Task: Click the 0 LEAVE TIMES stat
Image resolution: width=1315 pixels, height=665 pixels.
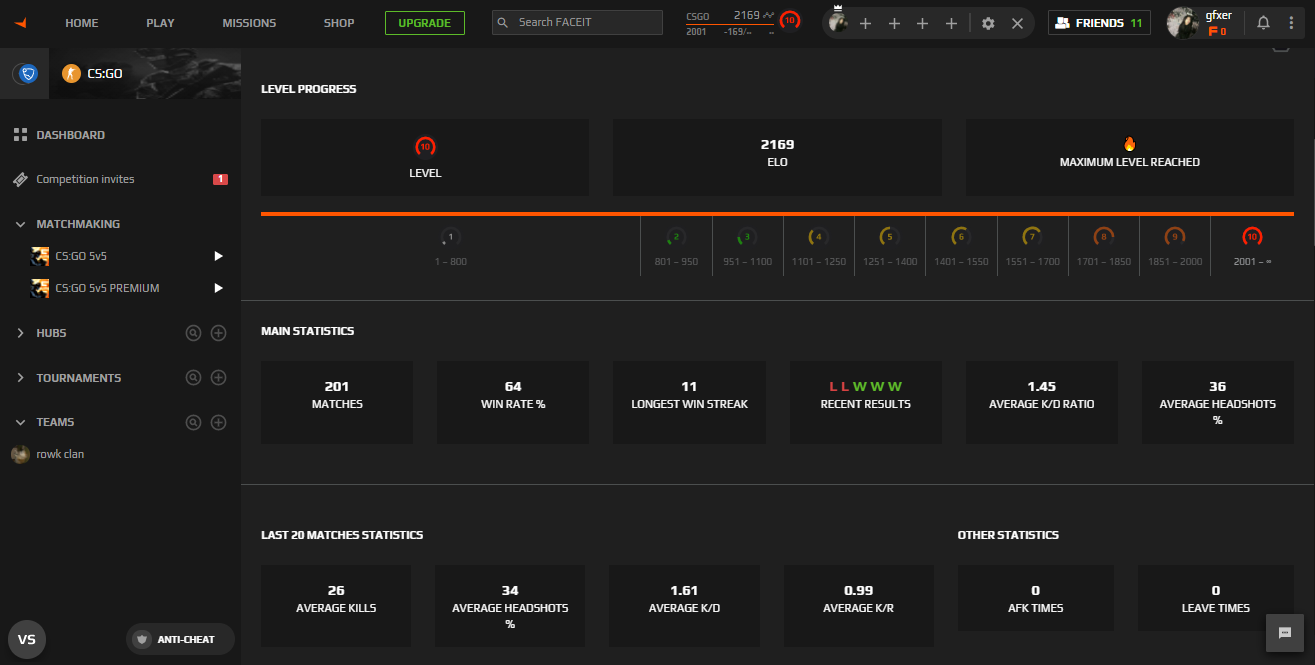Action: coord(1215,598)
